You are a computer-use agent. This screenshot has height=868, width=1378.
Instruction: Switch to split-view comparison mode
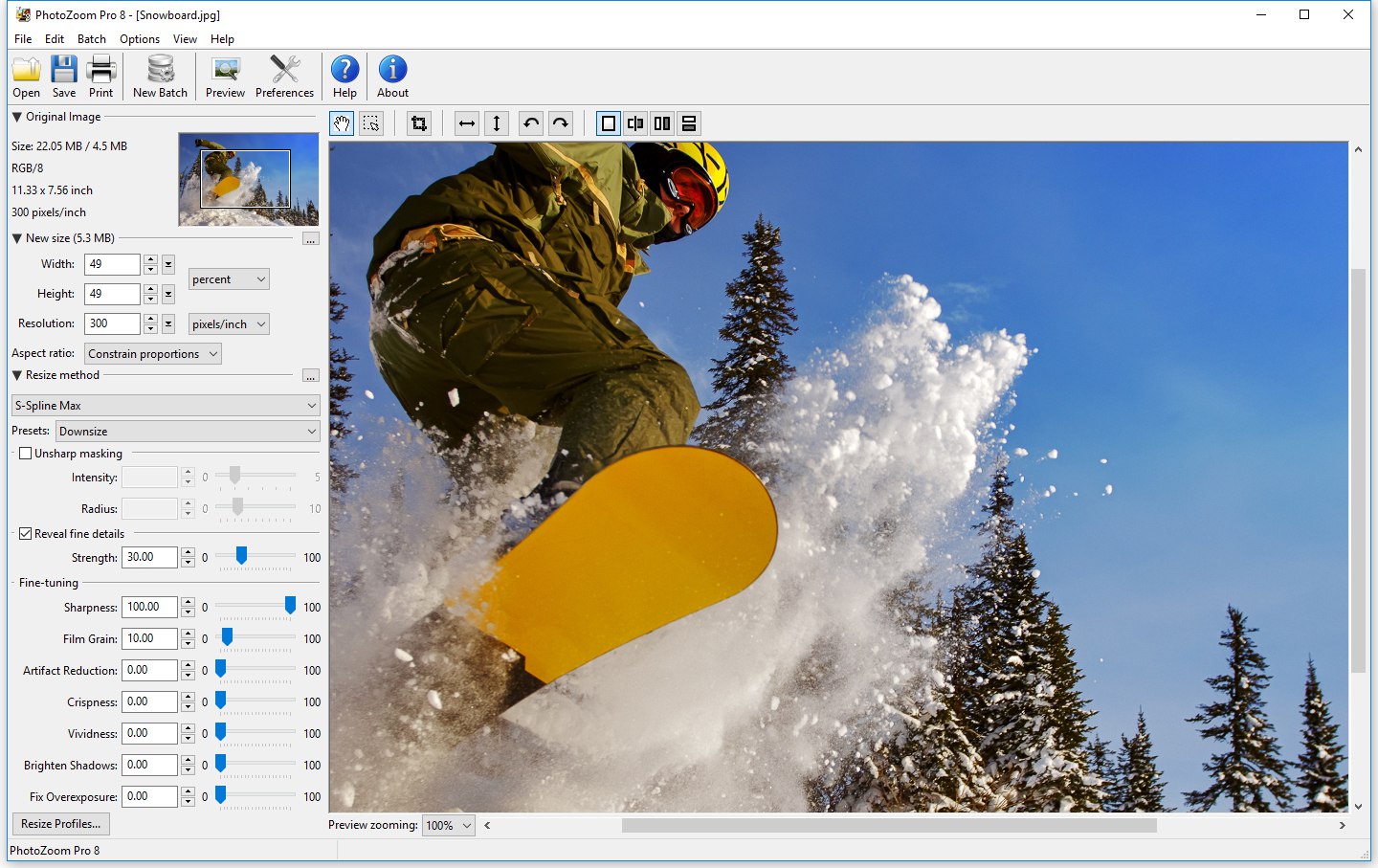click(634, 122)
